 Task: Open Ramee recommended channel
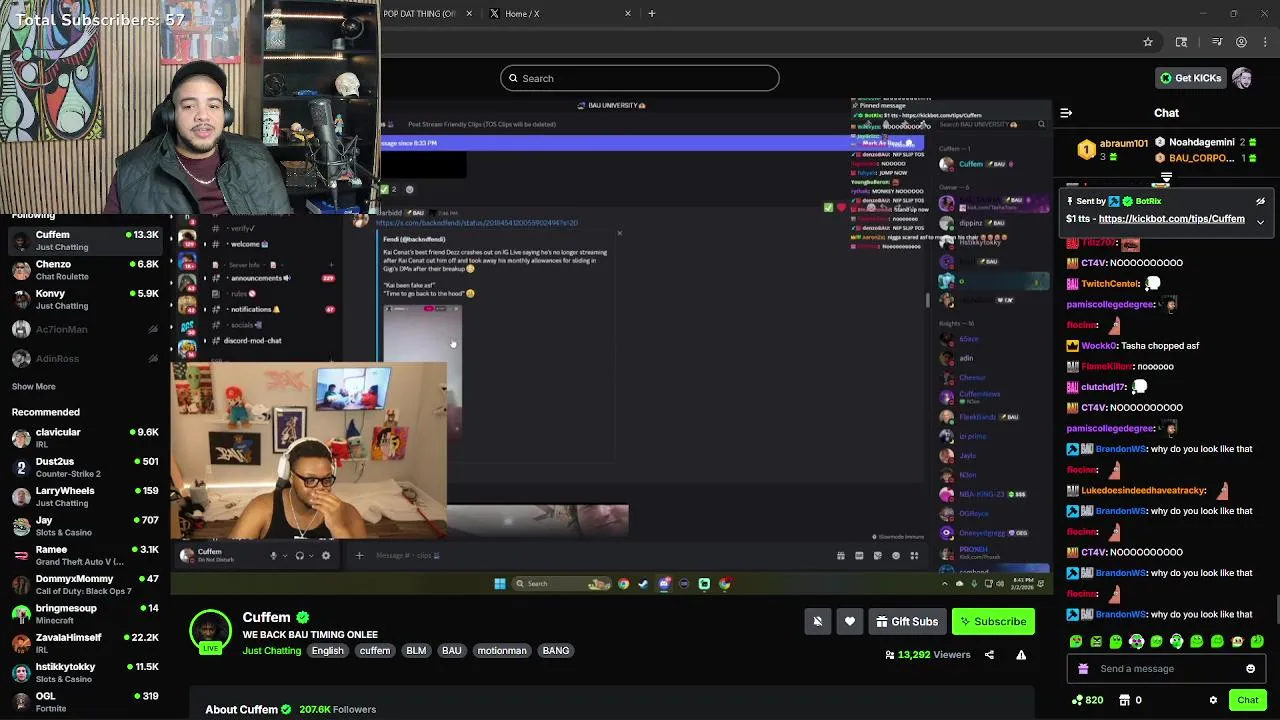click(x=85, y=555)
